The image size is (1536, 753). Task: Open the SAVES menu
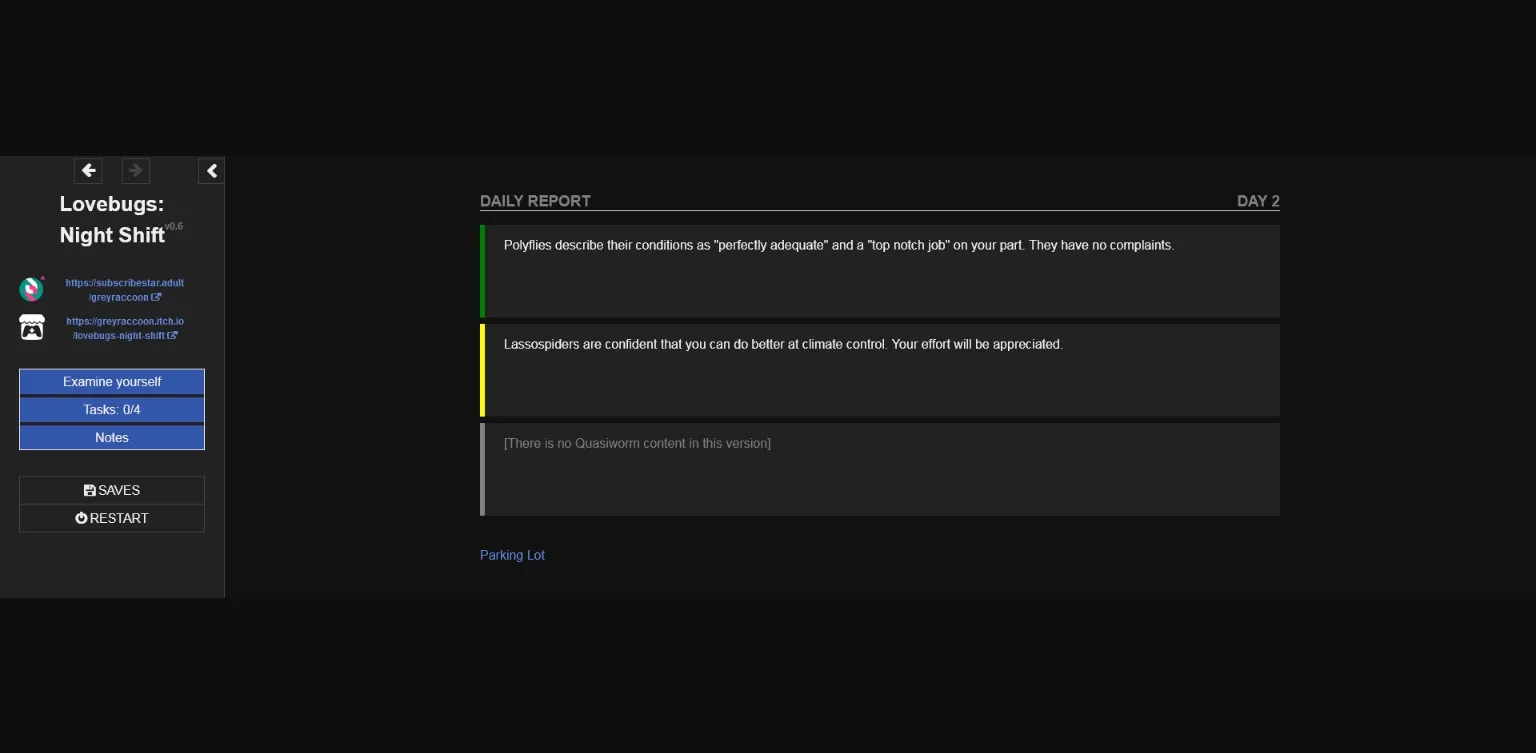(x=111, y=490)
